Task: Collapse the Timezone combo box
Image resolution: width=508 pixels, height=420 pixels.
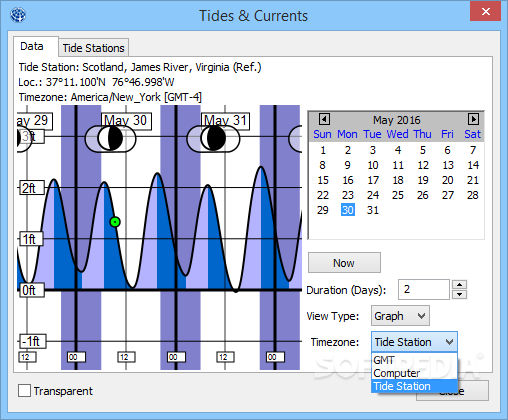Action: pyautogui.click(x=414, y=342)
